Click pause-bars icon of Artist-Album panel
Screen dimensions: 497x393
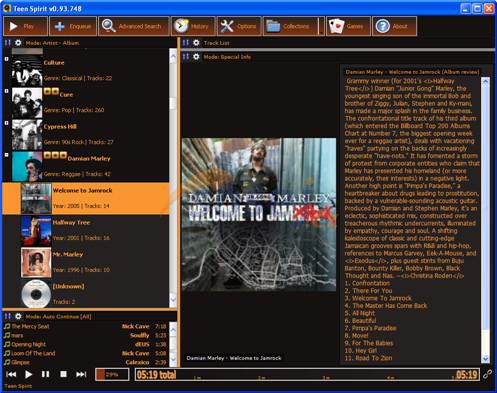tap(8, 43)
